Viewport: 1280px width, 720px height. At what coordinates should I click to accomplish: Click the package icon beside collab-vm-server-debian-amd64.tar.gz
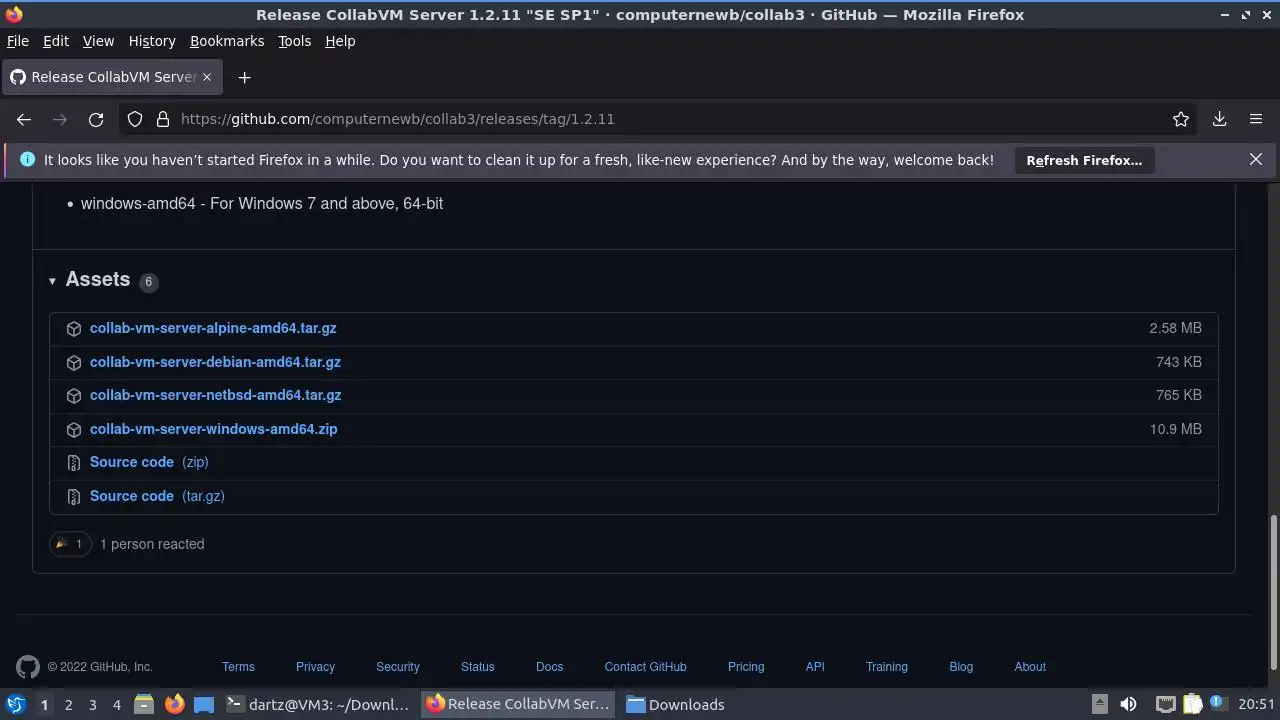pyautogui.click(x=74, y=363)
